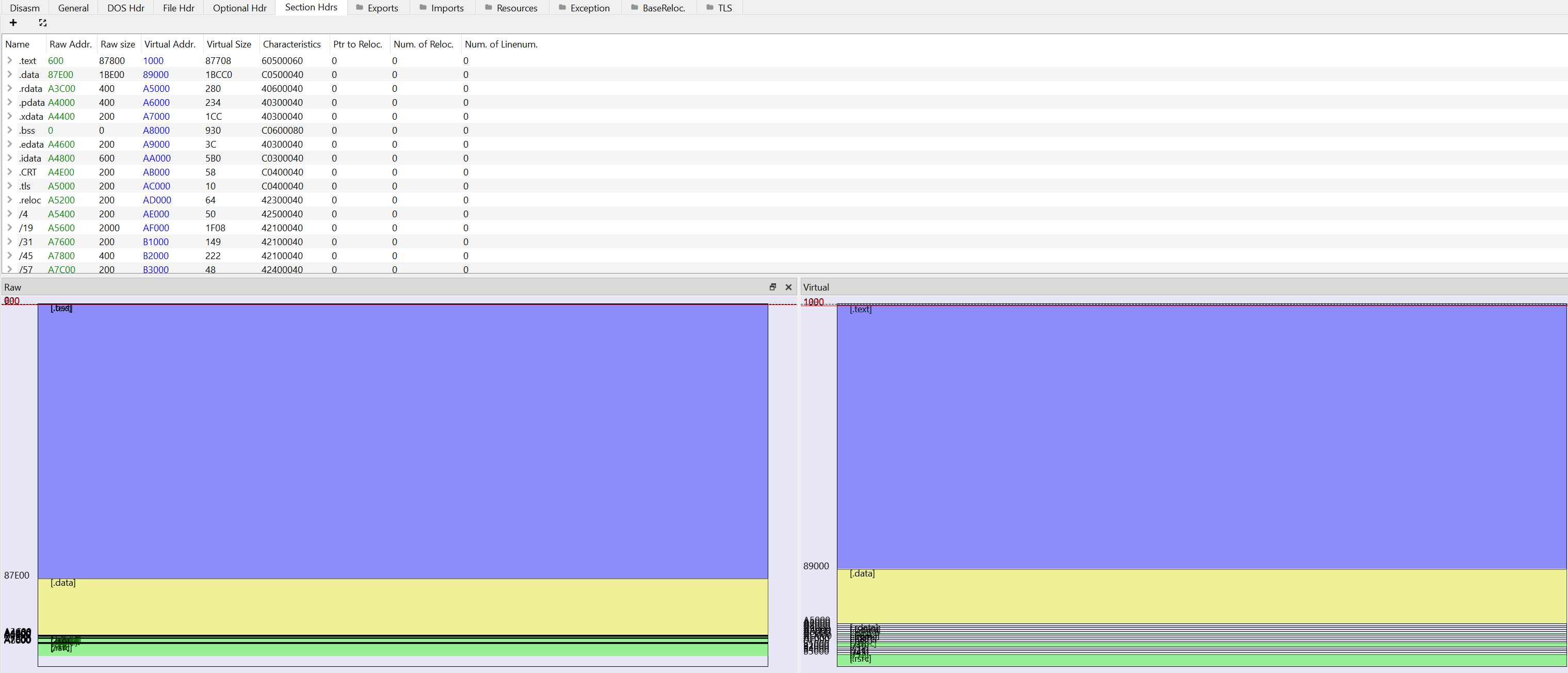The image size is (1568, 673).
Task: Click the Characteristics column header
Action: click(294, 44)
